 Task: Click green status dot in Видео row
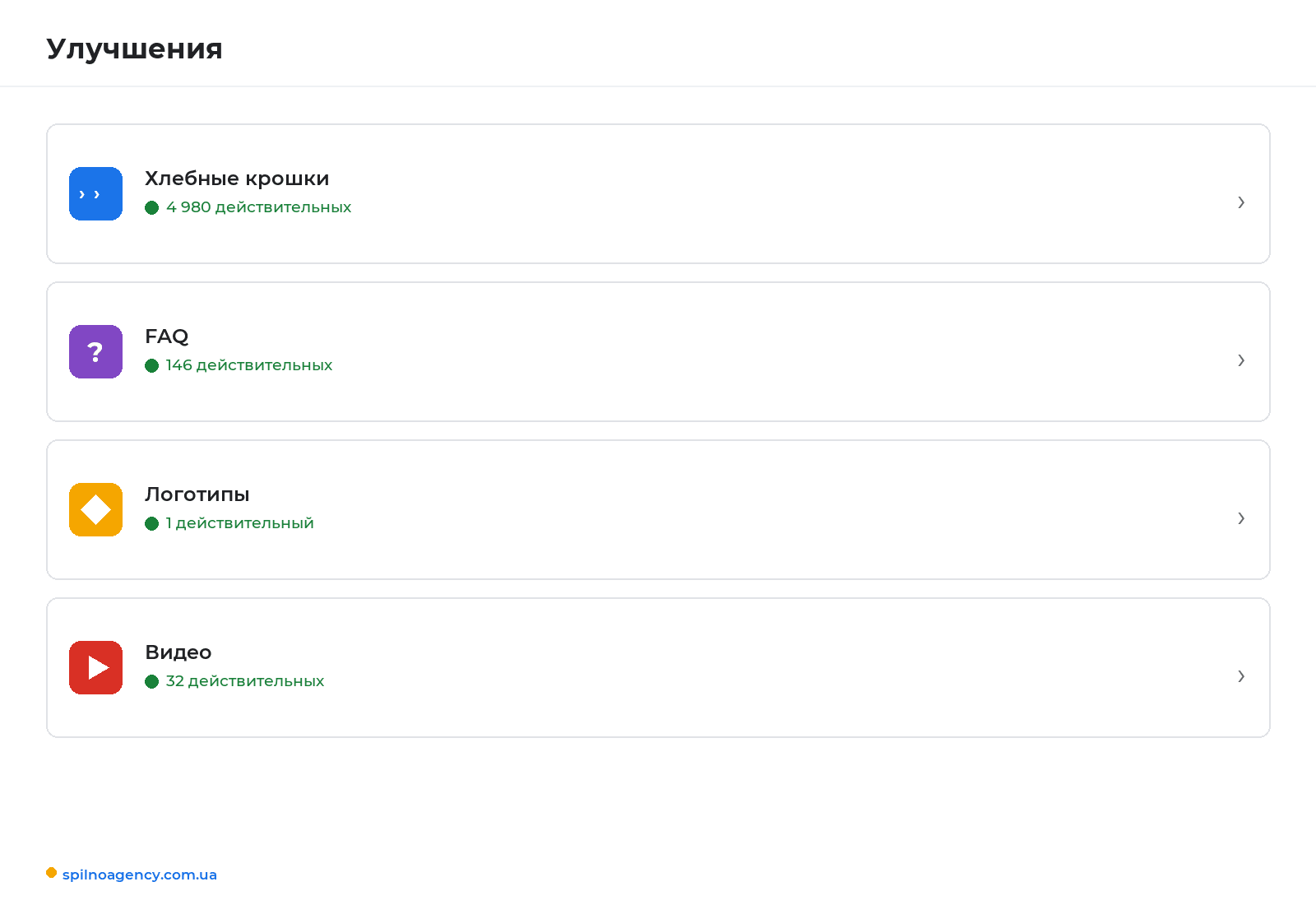click(151, 681)
